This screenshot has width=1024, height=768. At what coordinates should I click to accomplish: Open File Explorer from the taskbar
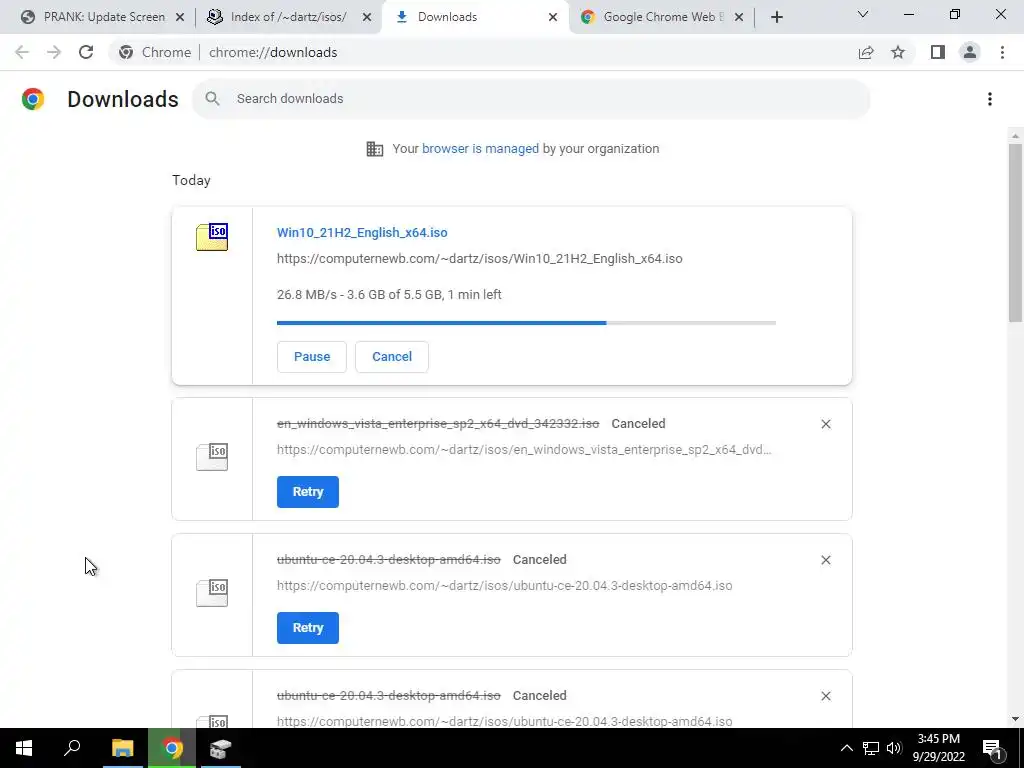(x=122, y=748)
